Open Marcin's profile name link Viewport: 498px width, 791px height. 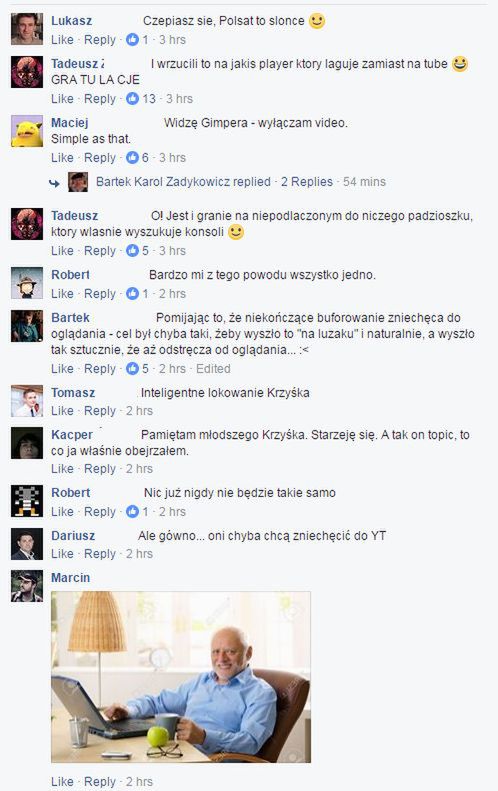pos(71,578)
